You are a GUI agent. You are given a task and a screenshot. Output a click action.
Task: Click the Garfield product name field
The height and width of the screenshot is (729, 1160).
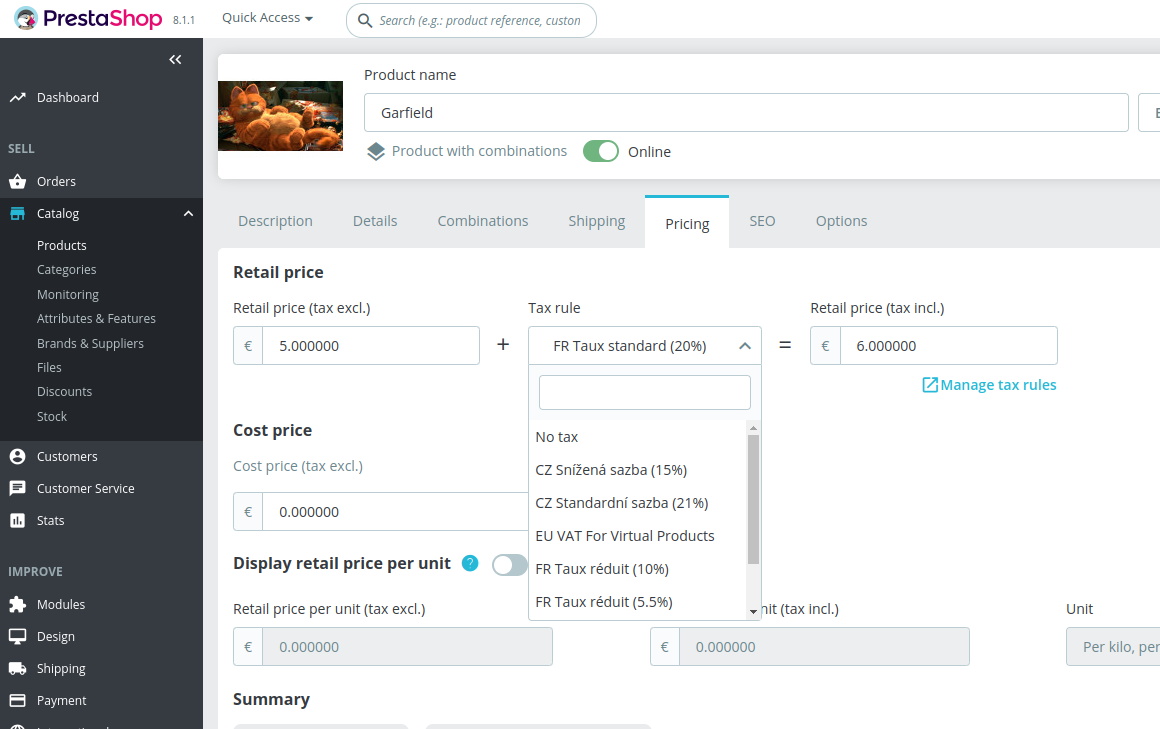tap(745, 112)
